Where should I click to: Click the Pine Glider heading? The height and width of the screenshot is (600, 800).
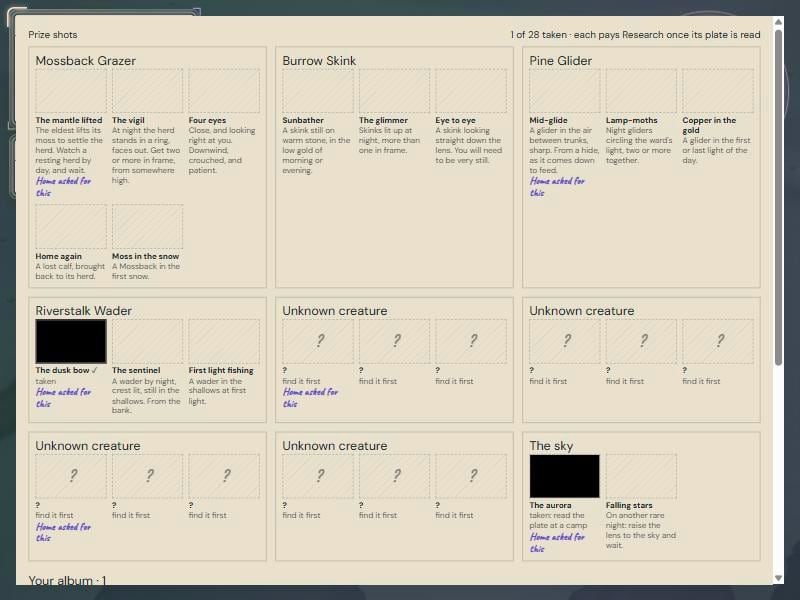point(560,61)
